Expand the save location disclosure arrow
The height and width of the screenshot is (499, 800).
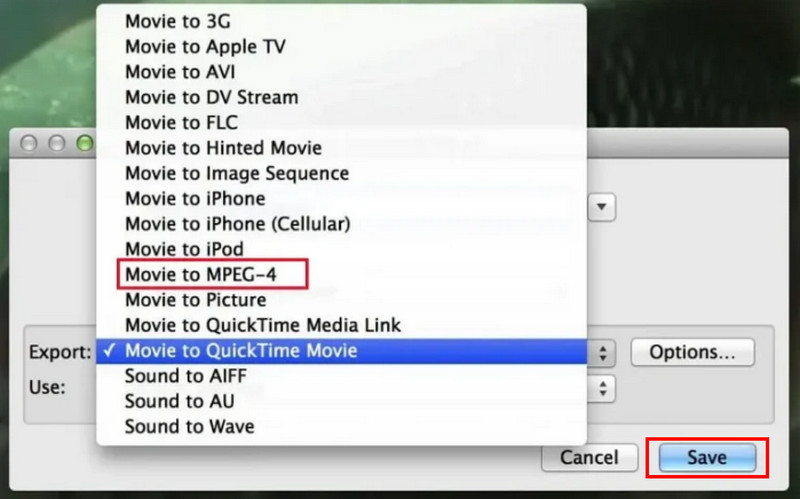(x=602, y=207)
